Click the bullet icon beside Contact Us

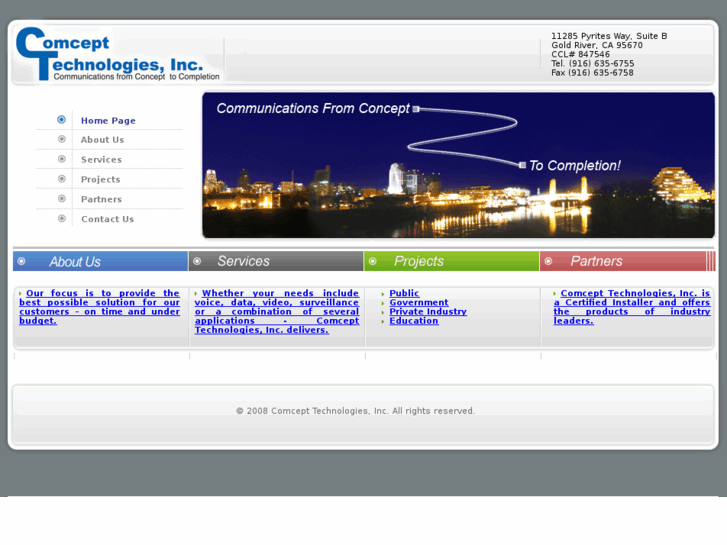(62, 218)
